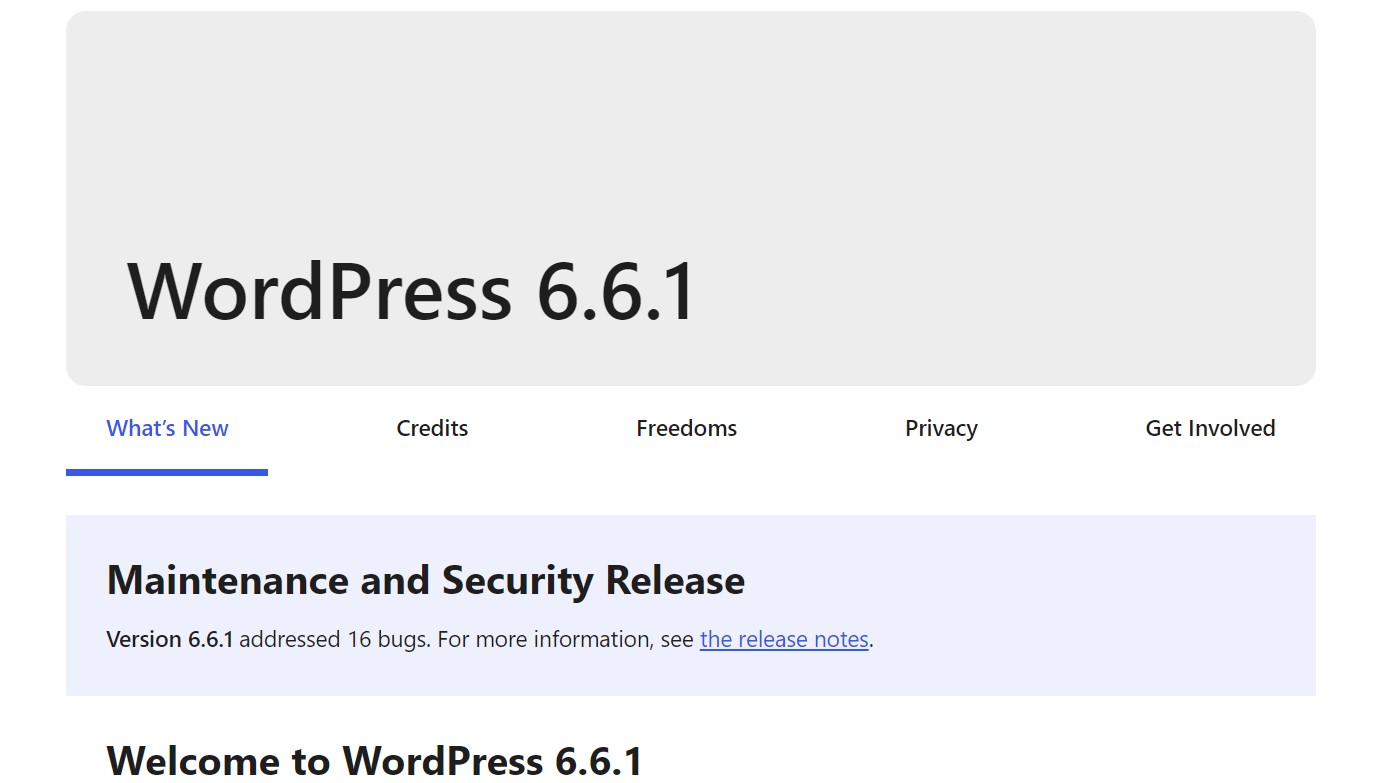Go to the Freedoms tab
The image size is (1385, 783).
(686, 428)
